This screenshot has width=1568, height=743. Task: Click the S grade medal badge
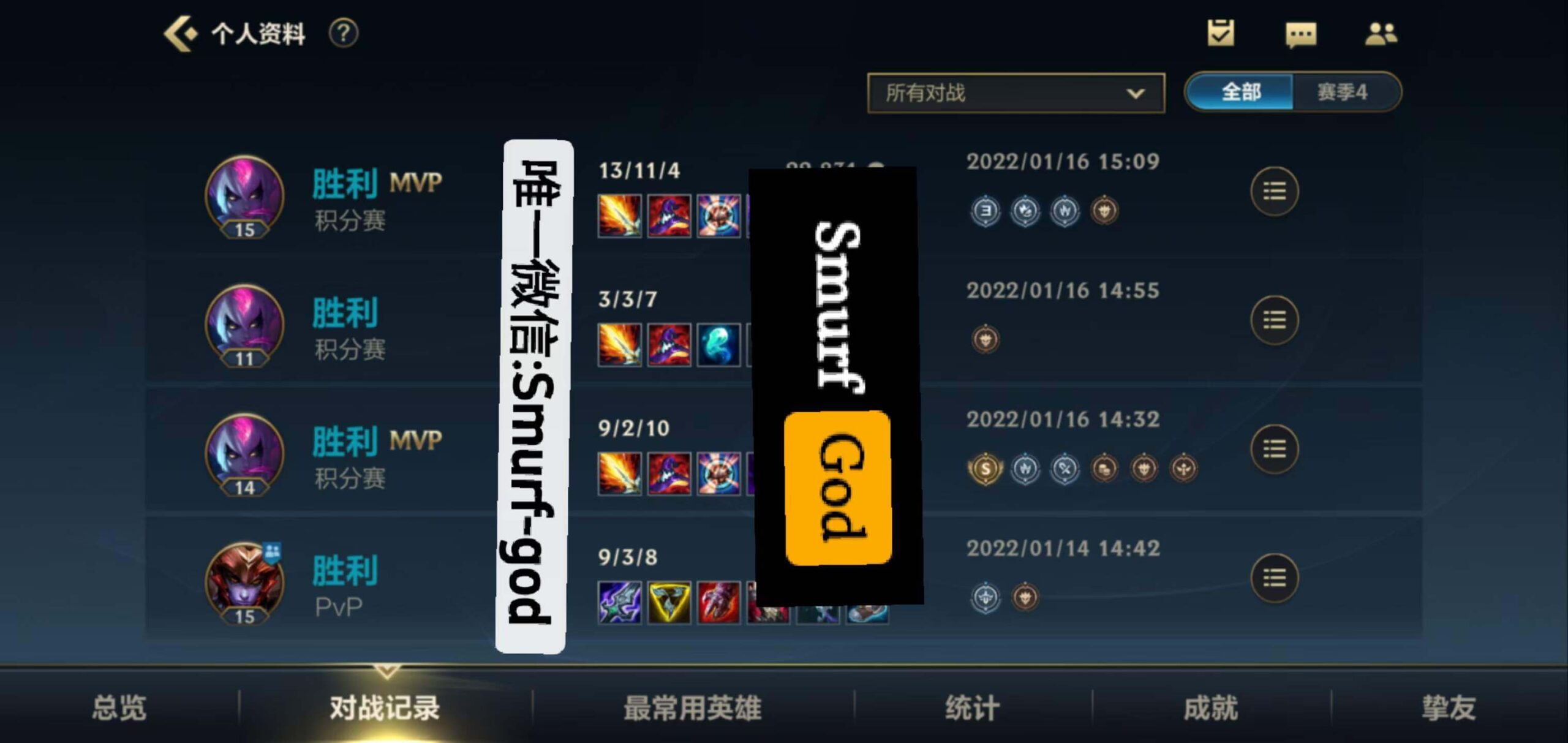click(x=986, y=469)
